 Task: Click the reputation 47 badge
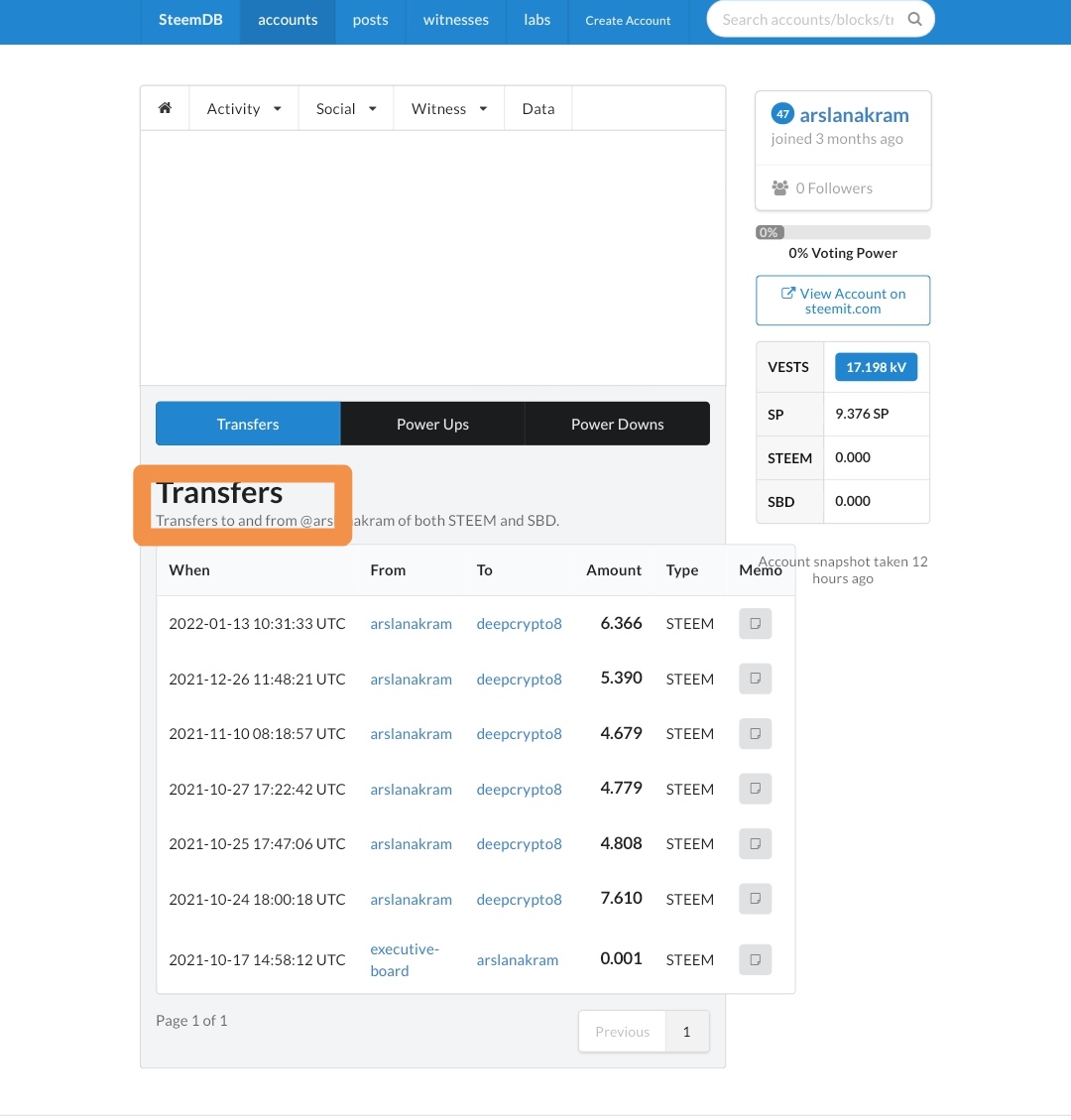tap(782, 113)
